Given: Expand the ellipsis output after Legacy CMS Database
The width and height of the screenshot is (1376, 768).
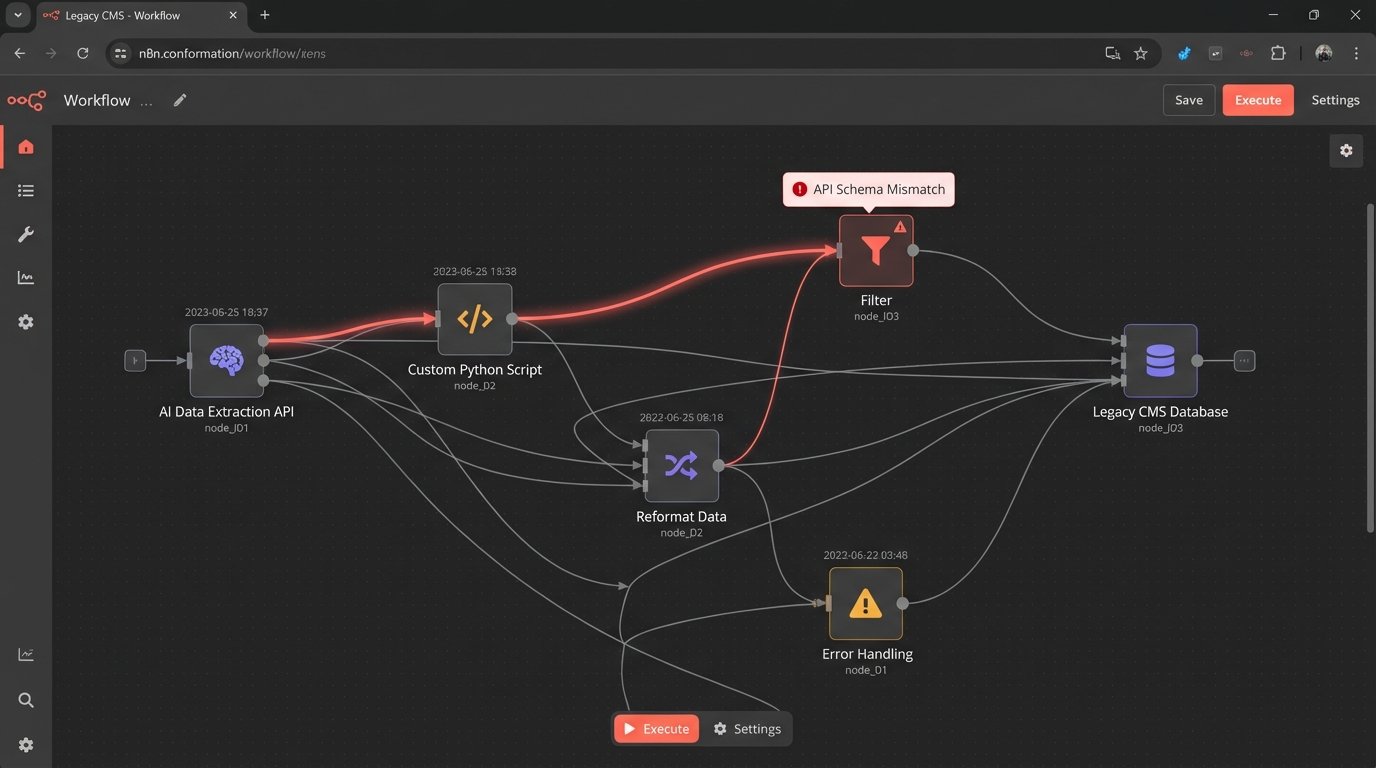Looking at the screenshot, I should [x=1244, y=361].
